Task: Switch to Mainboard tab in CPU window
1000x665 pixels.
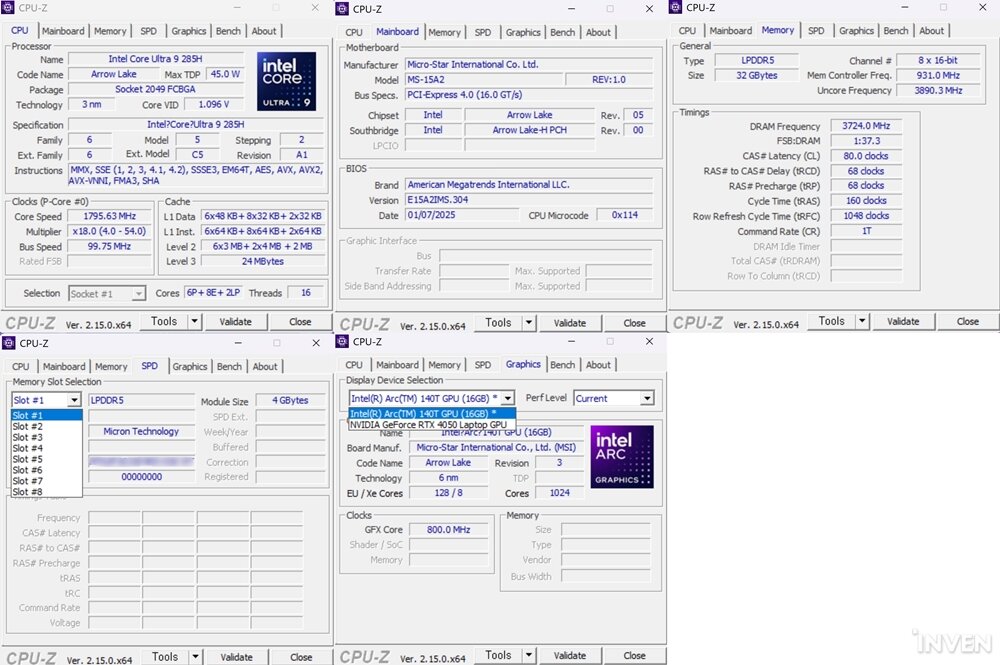Action: pyautogui.click(x=63, y=31)
